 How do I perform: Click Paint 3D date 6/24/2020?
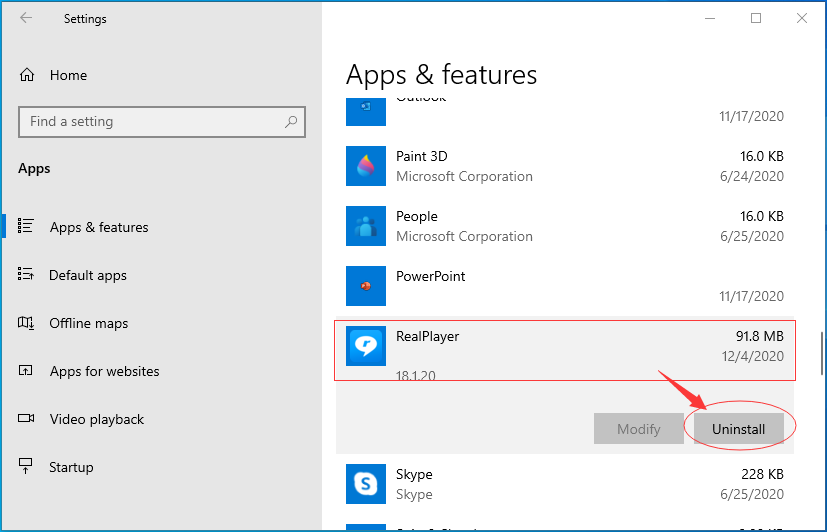[752, 176]
